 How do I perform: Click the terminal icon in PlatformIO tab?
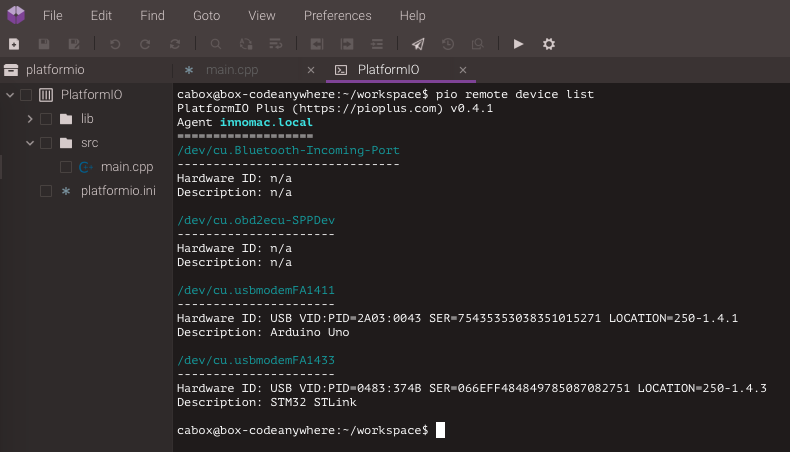[341, 70]
